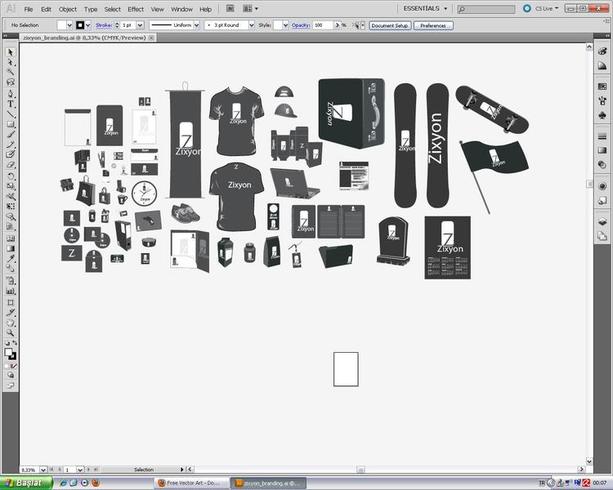
Task: Click the help search field
Action: [x=486, y=9]
